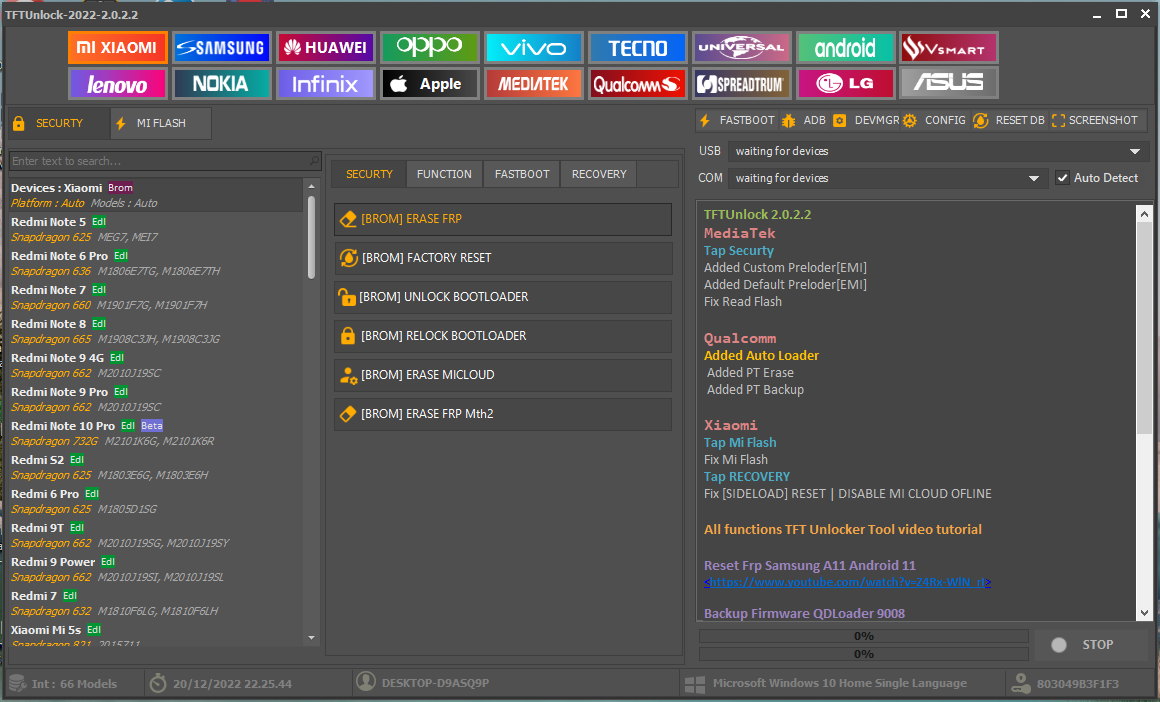Select the Lenovo brand logo
Image resolution: width=1160 pixels, height=702 pixels.
point(118,84)
